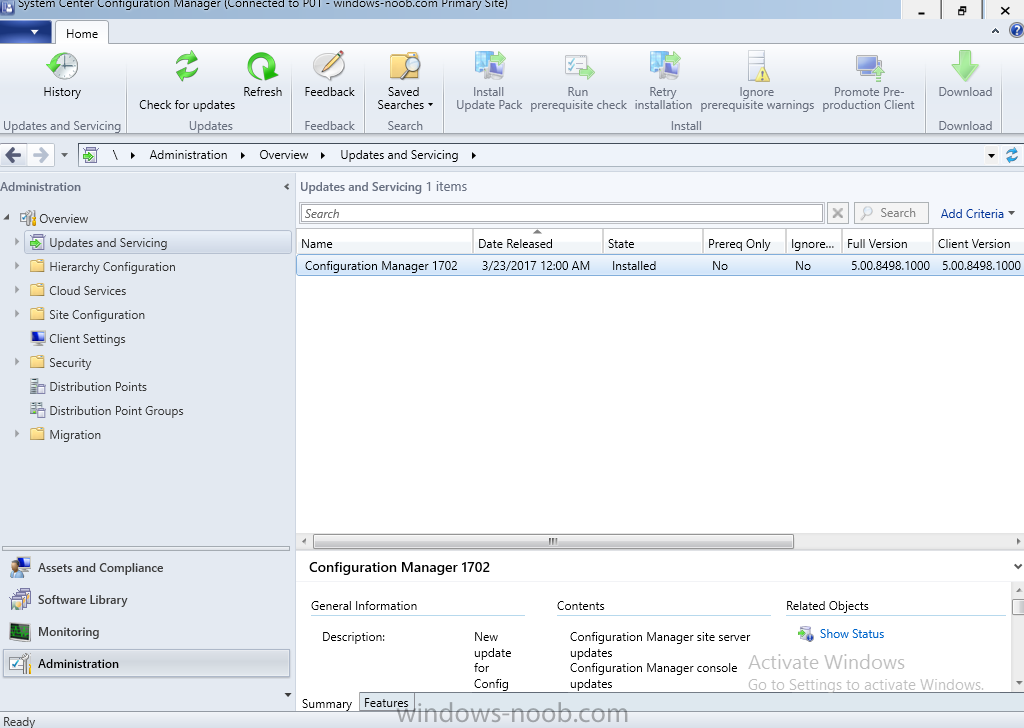
Task: Sort by Full Version column header
Action: click(x=887, y=243)
